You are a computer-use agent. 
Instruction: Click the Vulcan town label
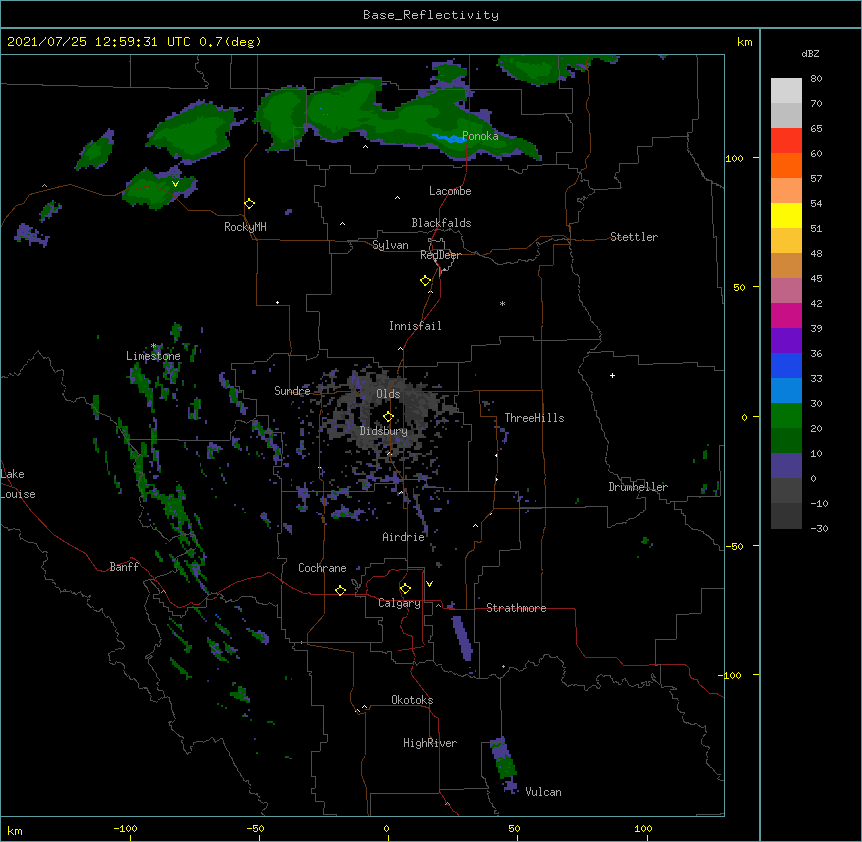(543, 792)
